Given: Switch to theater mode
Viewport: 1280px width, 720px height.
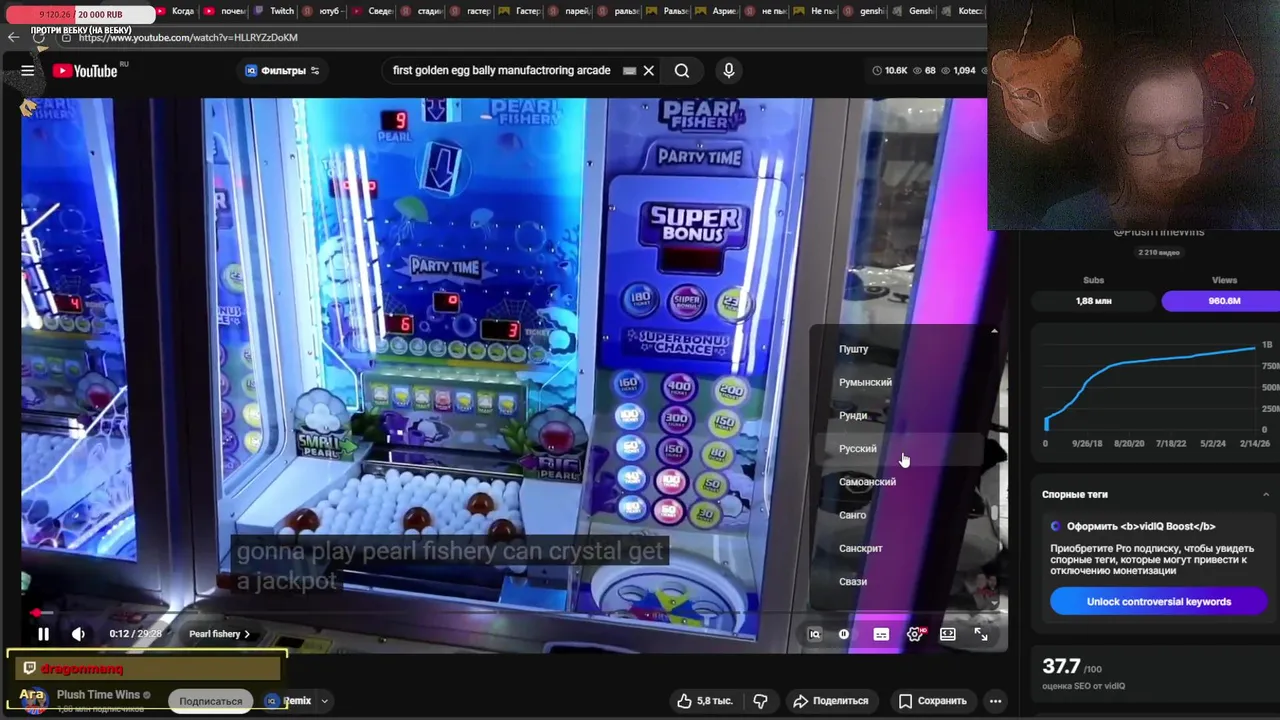Looking at the screenshot, I should tap(948, 634).
